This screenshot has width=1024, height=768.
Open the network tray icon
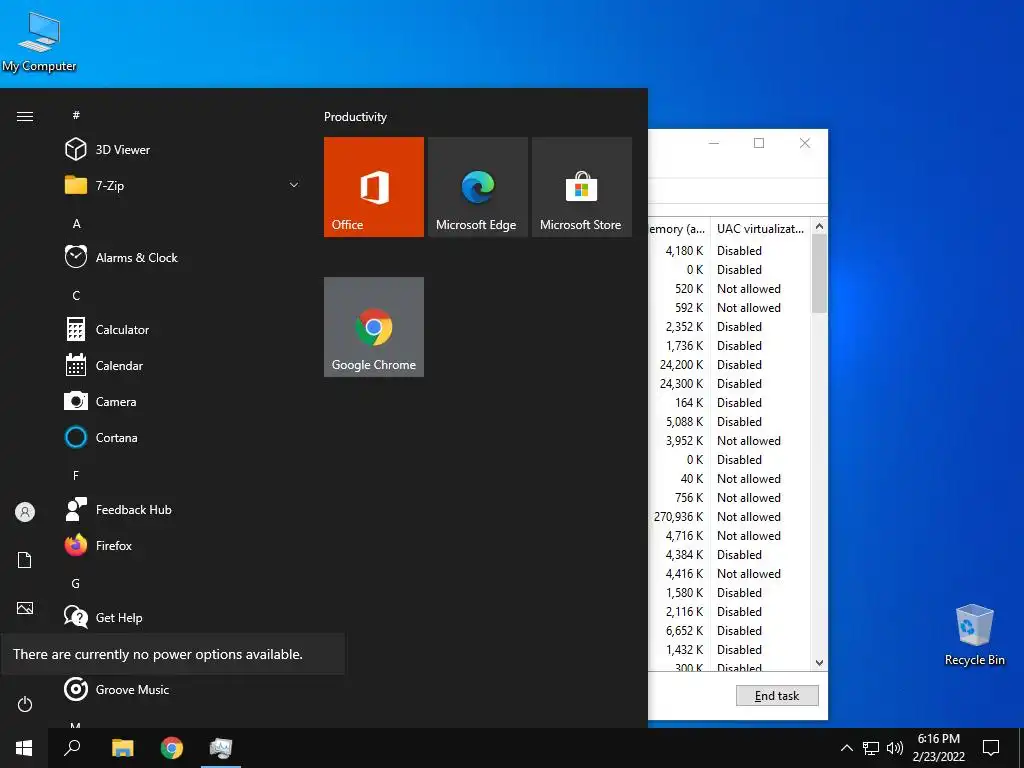tap(871, 748)
